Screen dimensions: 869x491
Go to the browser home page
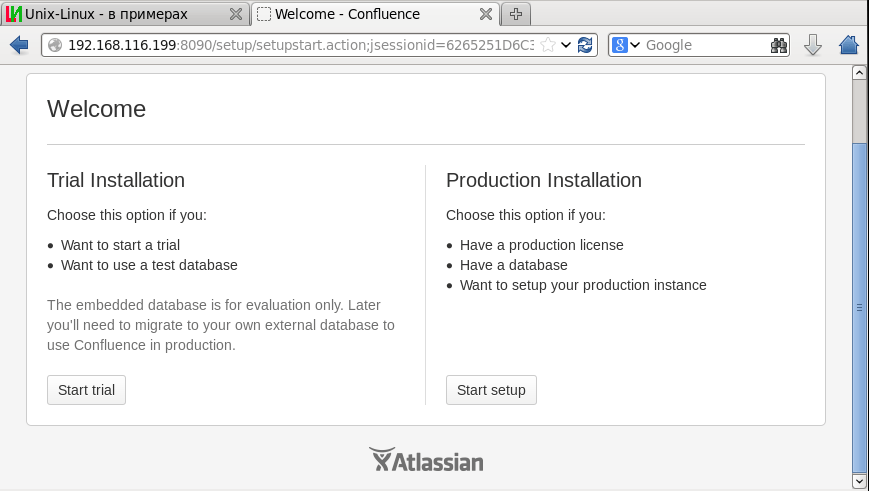[849, 45]
